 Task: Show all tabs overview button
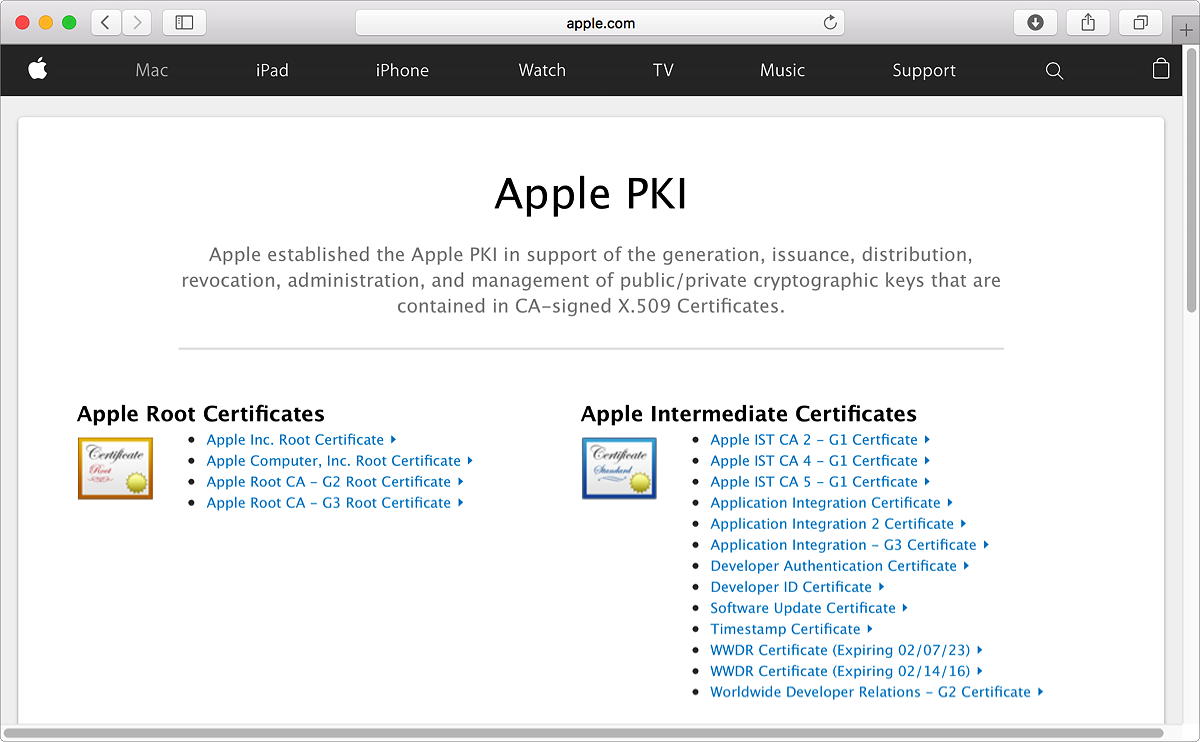pos(1141,22)
